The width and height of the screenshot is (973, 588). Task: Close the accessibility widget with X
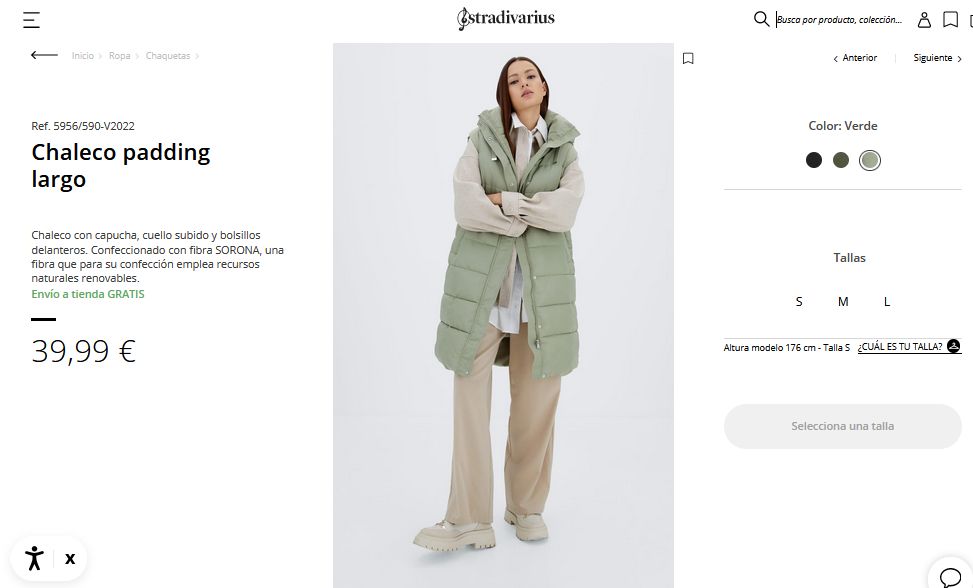70,559
